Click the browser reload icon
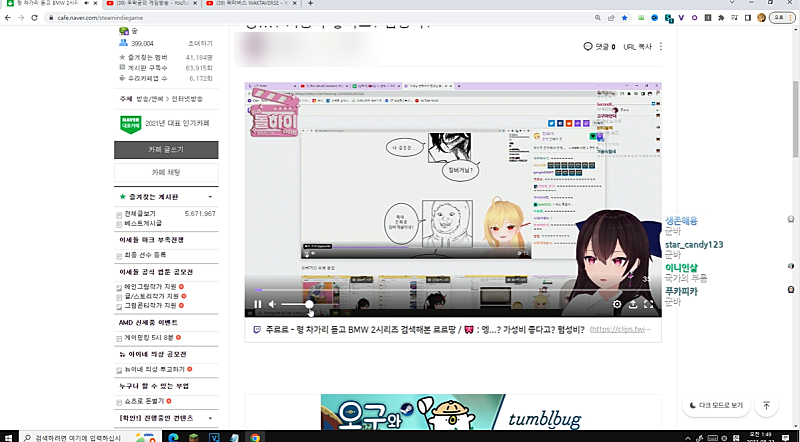The width and height of the screenshot is (800, 442). click(x=34, y=17)
